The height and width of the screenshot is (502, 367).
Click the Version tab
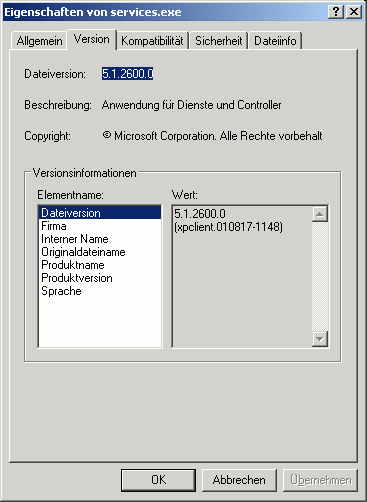(92, 39)
